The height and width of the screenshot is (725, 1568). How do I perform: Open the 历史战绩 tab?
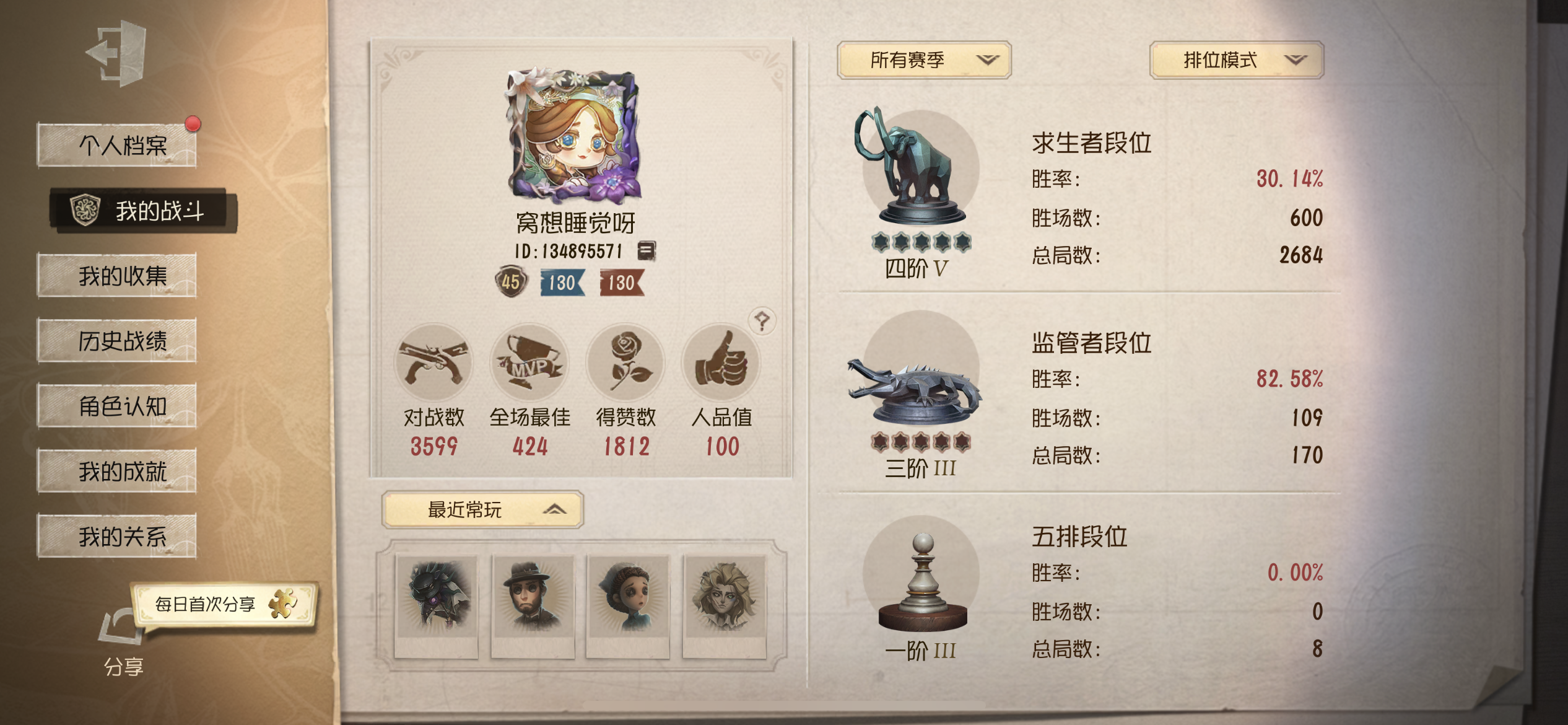click(117, 340)
